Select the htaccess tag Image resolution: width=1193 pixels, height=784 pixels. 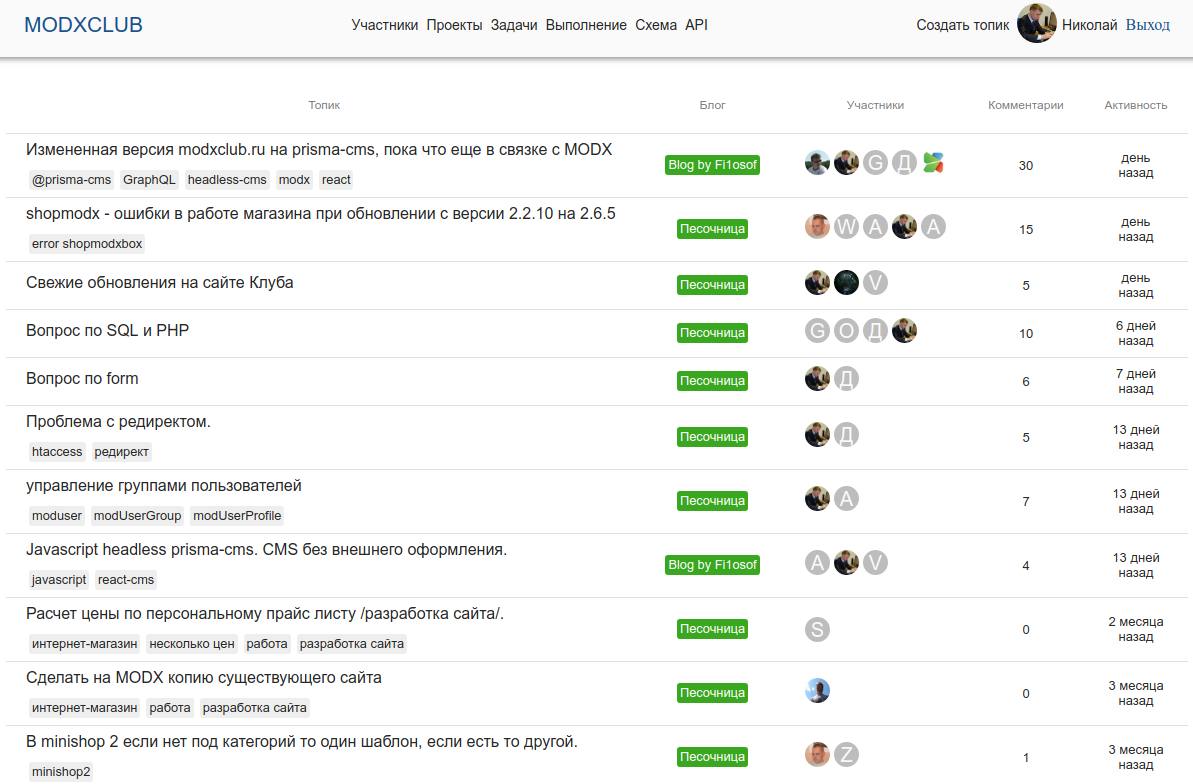point(56,452)
